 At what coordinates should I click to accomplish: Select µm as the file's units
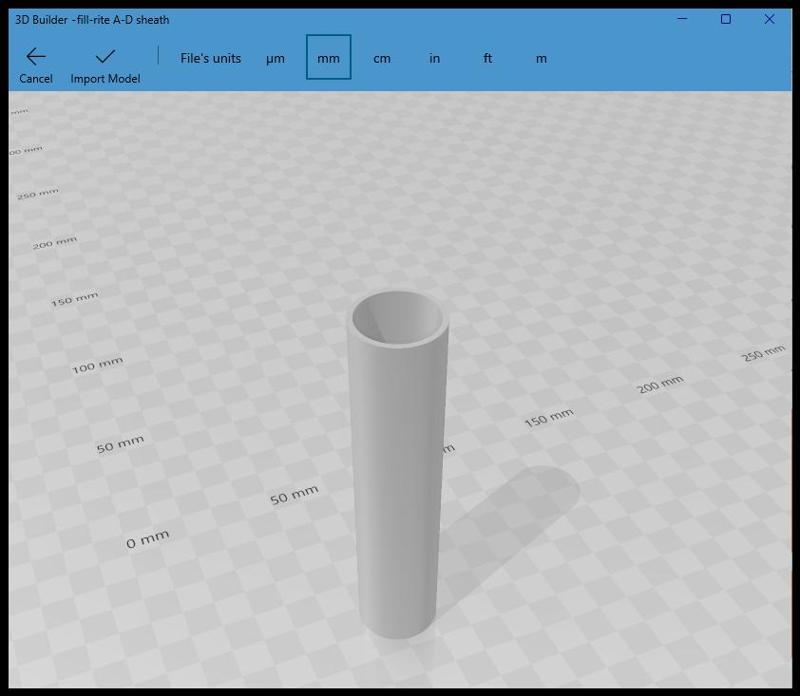coord(275,58)
